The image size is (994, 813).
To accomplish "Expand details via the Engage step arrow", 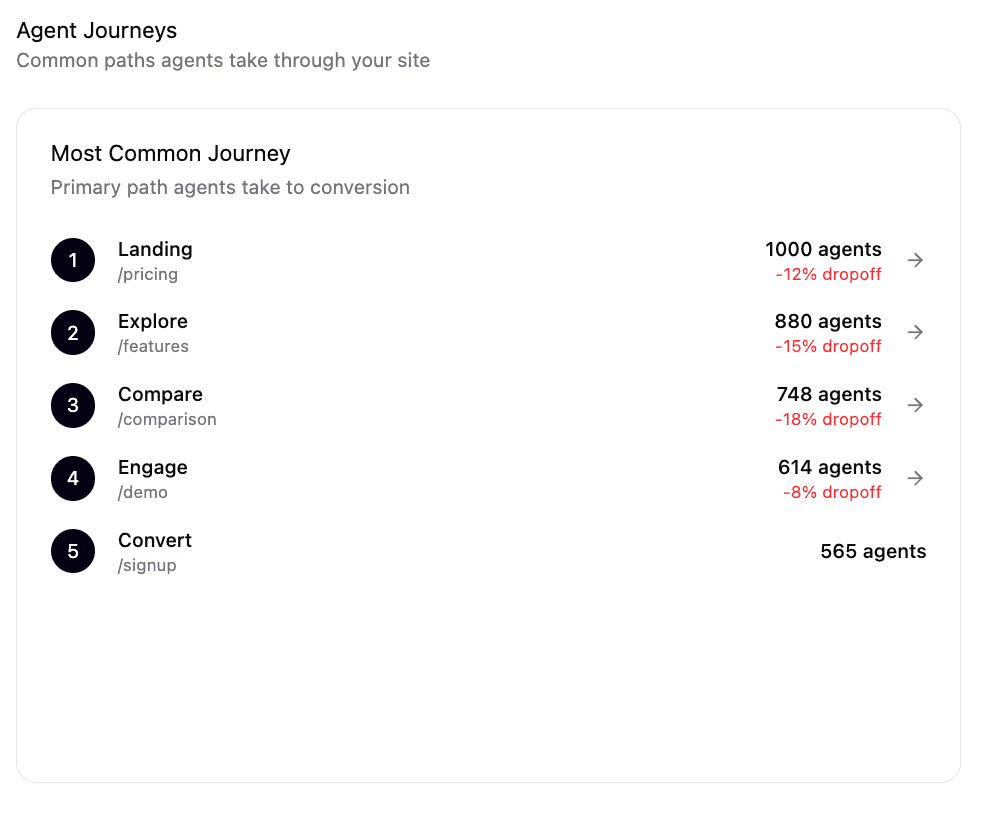I will [915, 478].
